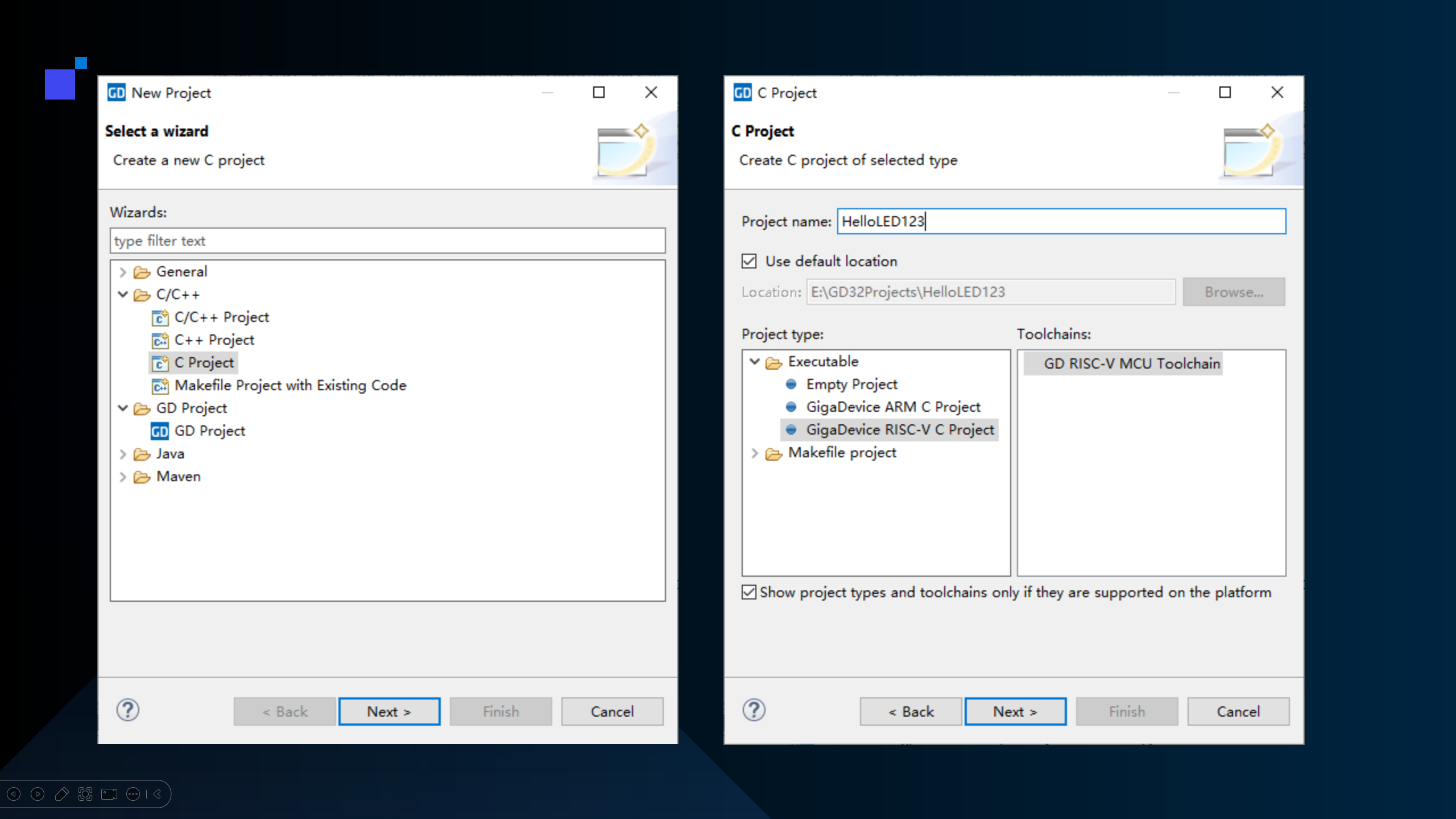
Task: Close the New Project dialog
Action: pyautogui.click(x=651, y=92)
